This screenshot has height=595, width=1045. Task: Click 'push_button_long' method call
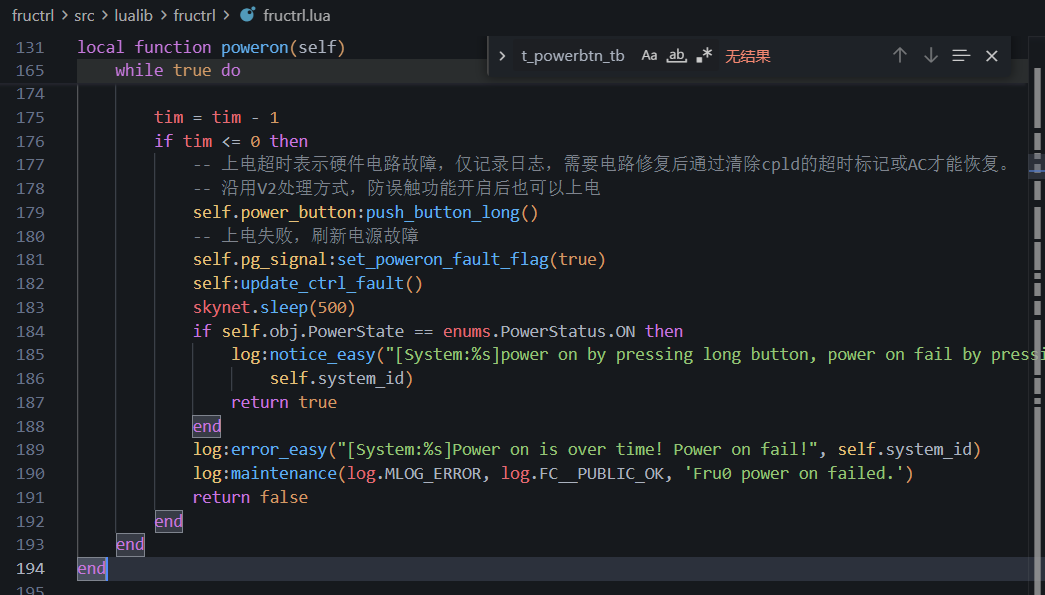tap(443, 213)
